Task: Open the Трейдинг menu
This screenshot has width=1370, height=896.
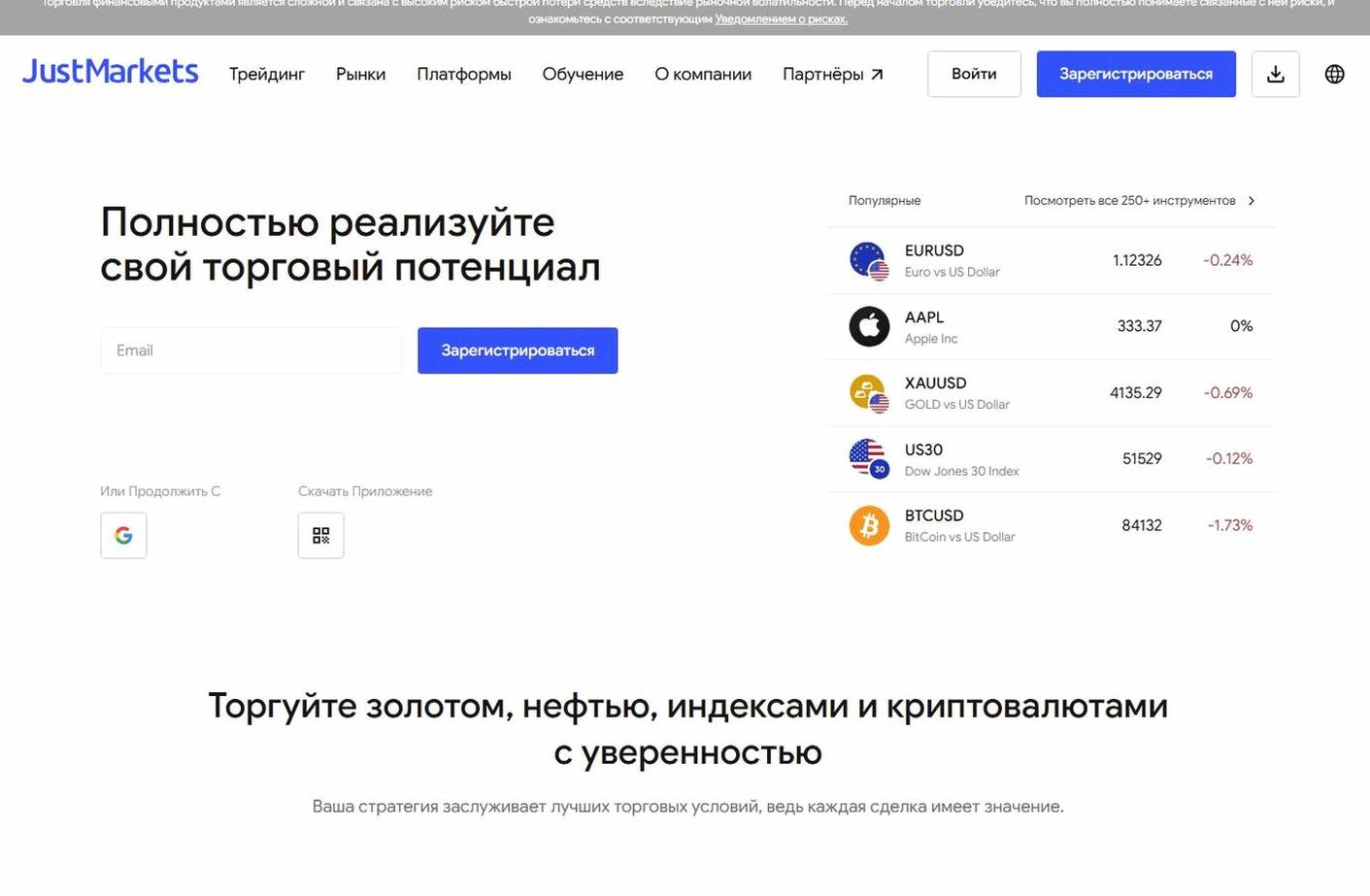Action: [x=267, y=74]
